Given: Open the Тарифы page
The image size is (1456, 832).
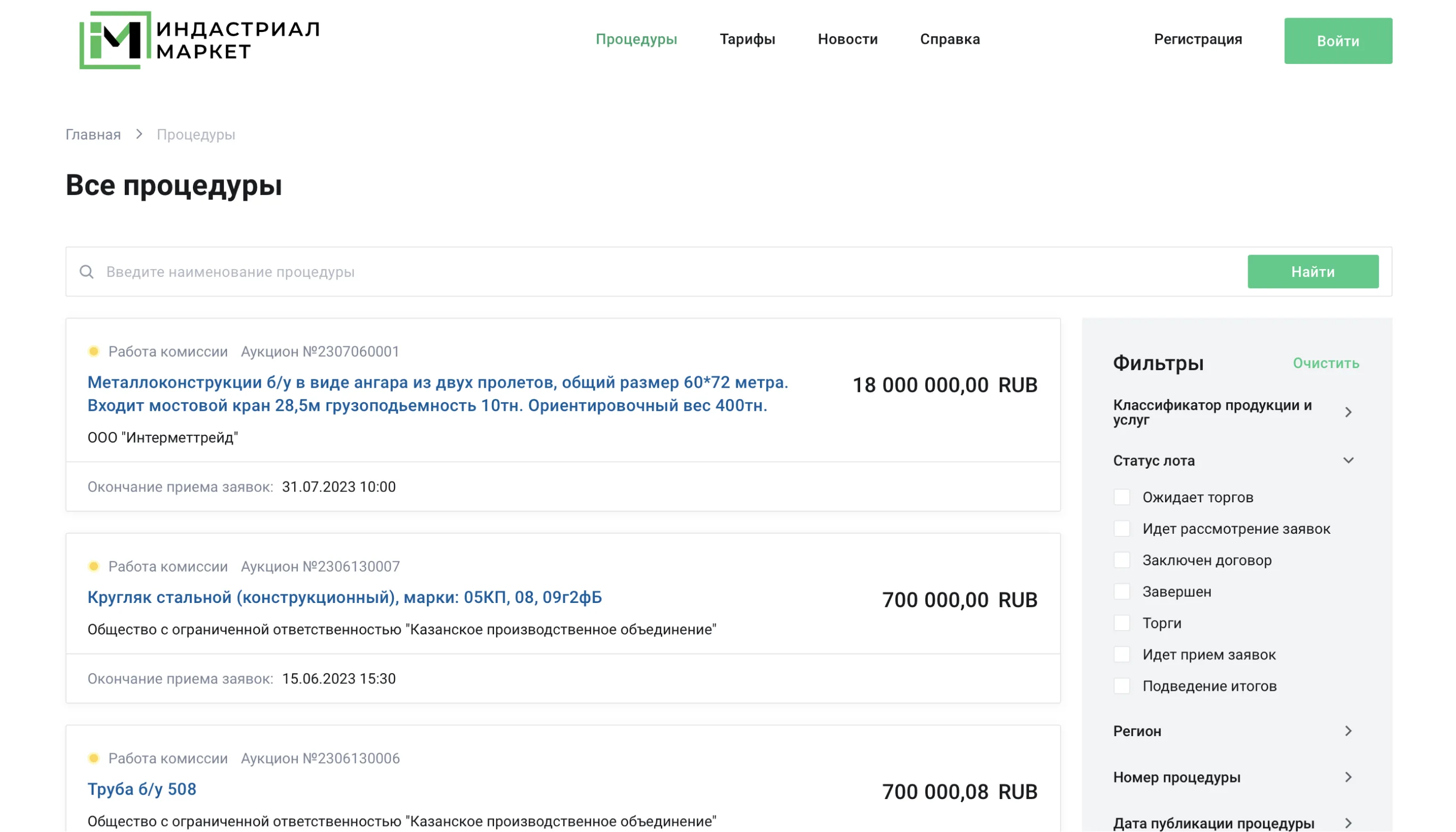Looking at the screenshot, I should tap(747, 39).
